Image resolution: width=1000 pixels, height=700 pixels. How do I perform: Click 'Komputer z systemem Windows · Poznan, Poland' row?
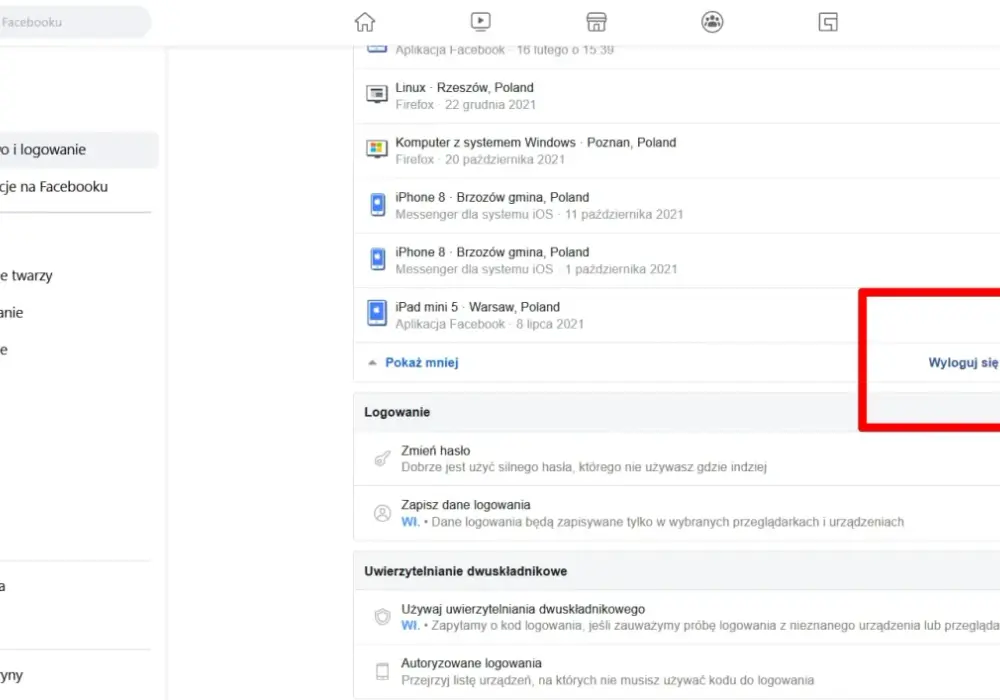point(677,150)
